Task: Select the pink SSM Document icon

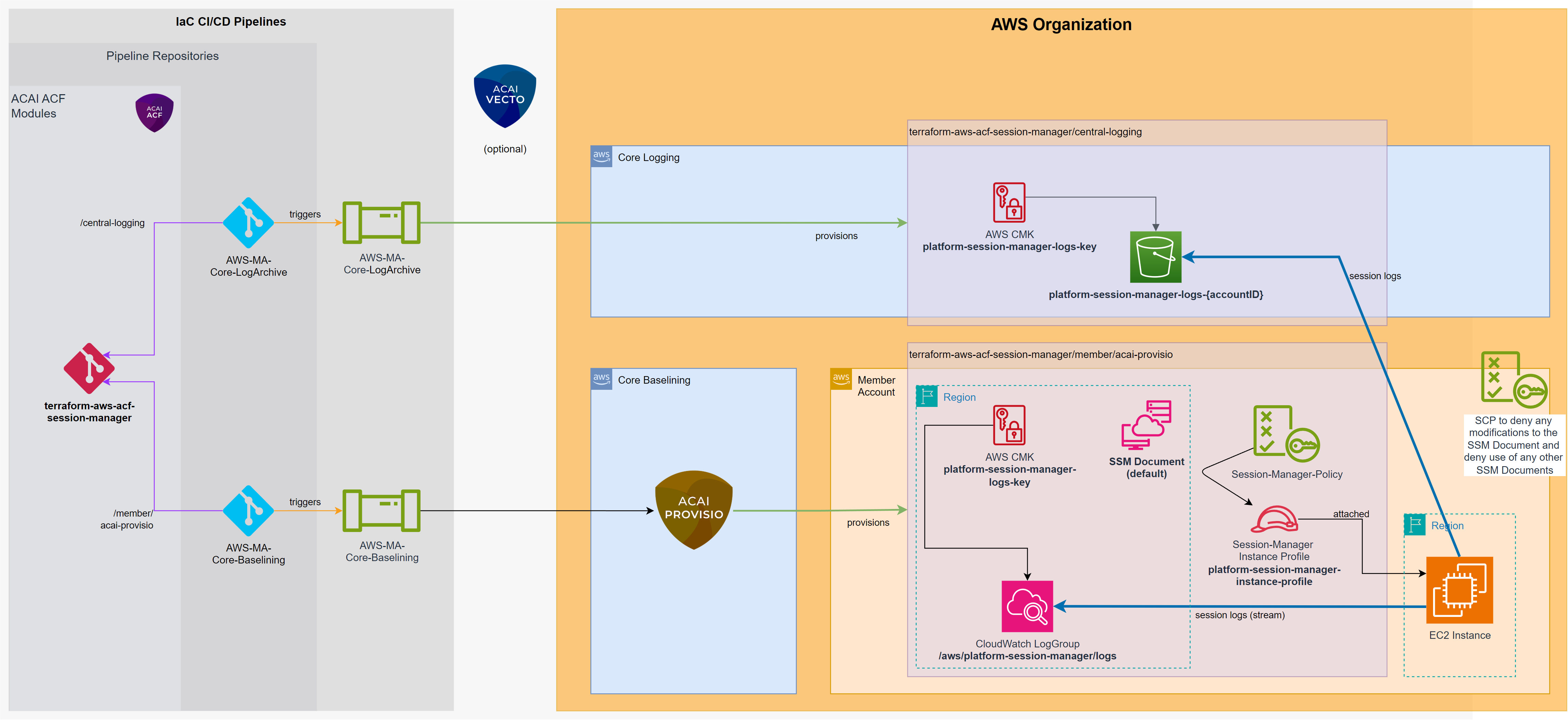Action: click(1146, 425)
